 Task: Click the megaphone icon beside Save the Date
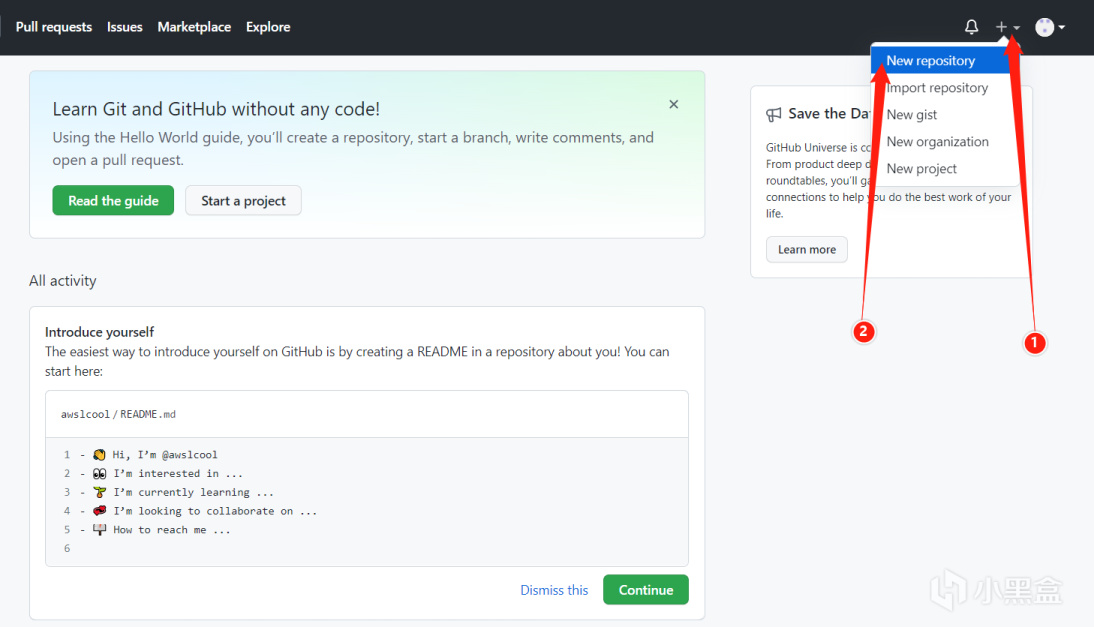pyautogui.click(x=773, y=115)
